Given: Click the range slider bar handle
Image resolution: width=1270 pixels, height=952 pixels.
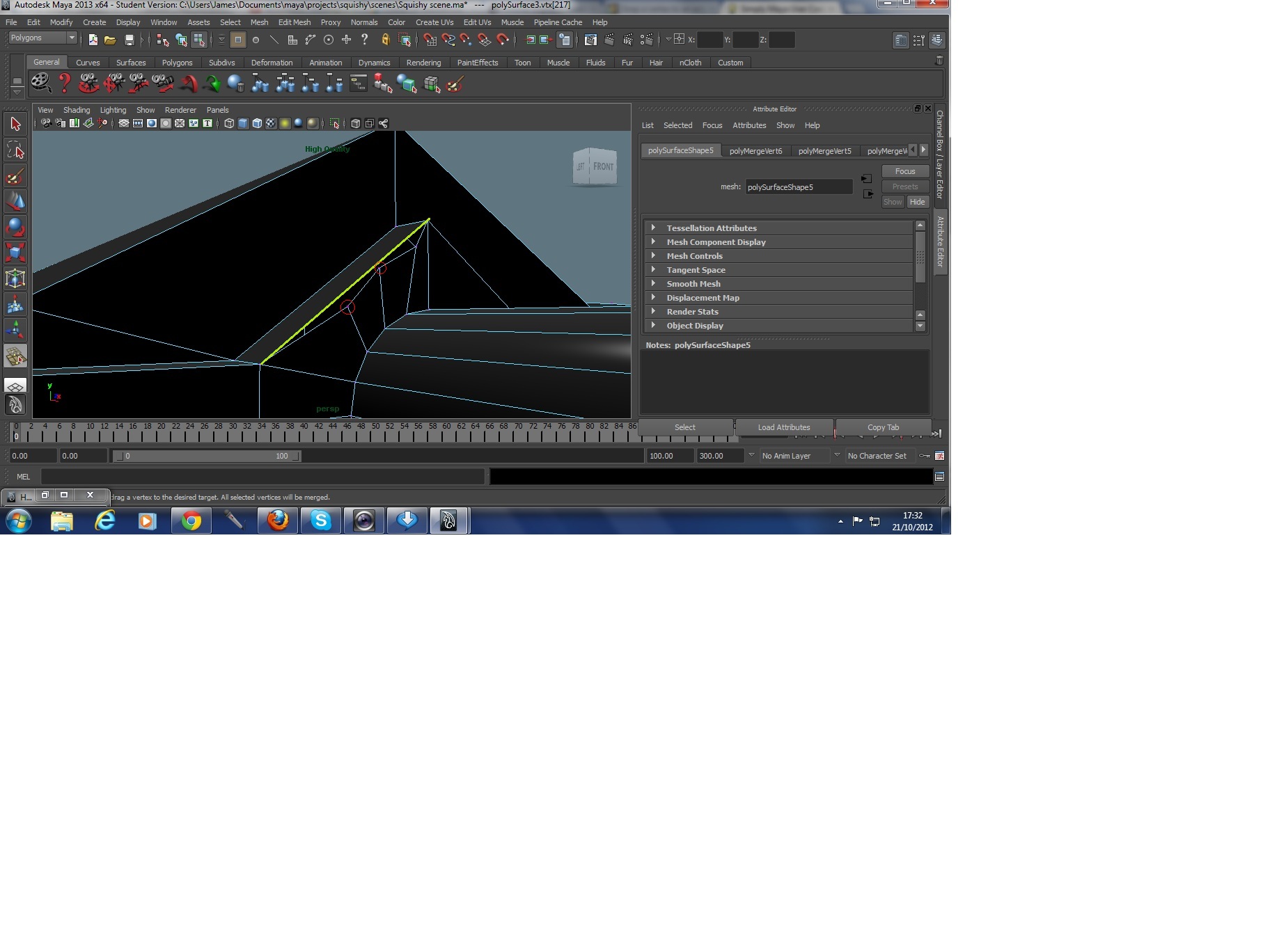Looking at the screenshot, I should (207, 456).
